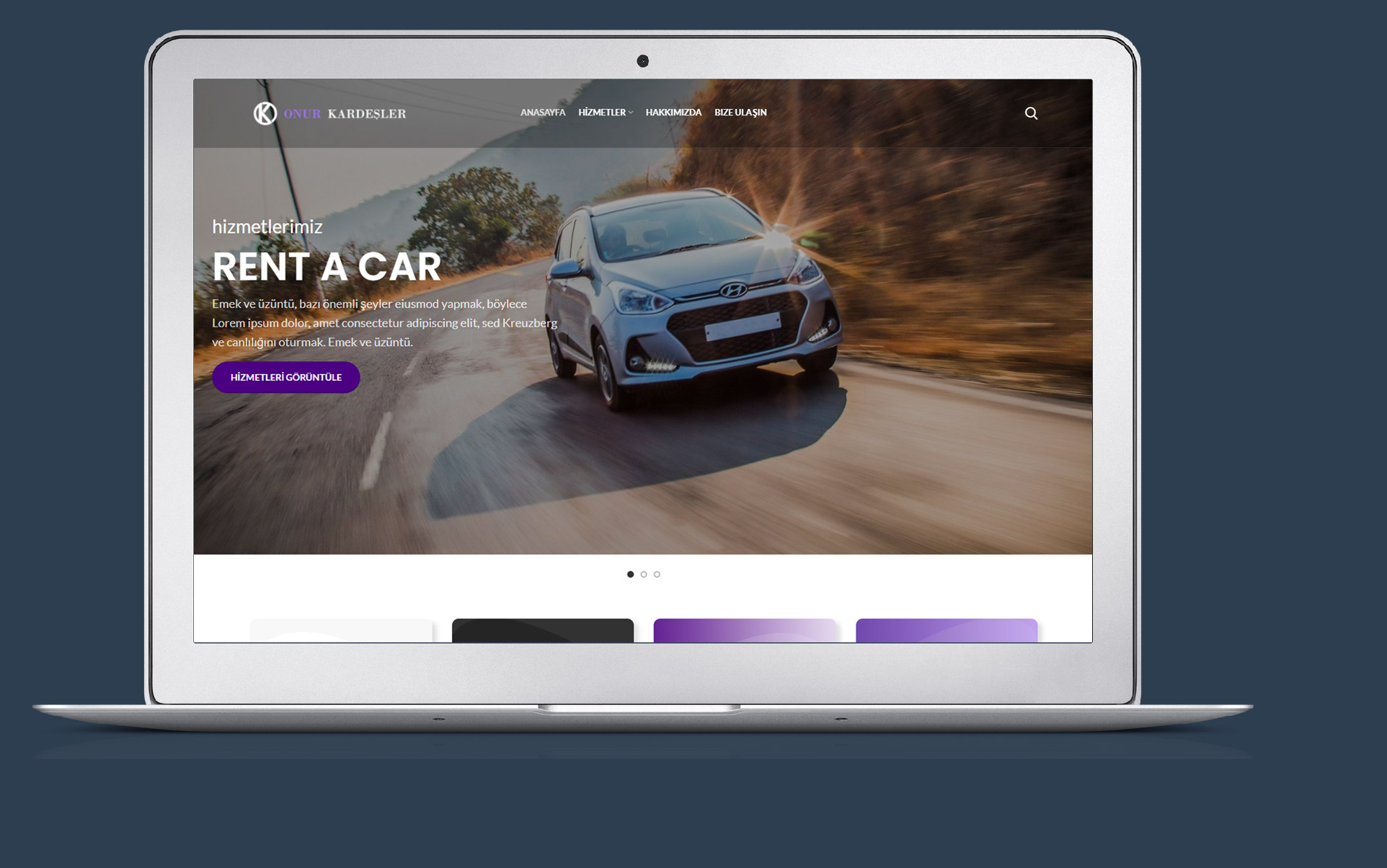Click the hizmetlerimiz subtitle text
Image resolution: width=1387 pixels, height=868 pixels.
coord(267,227)
